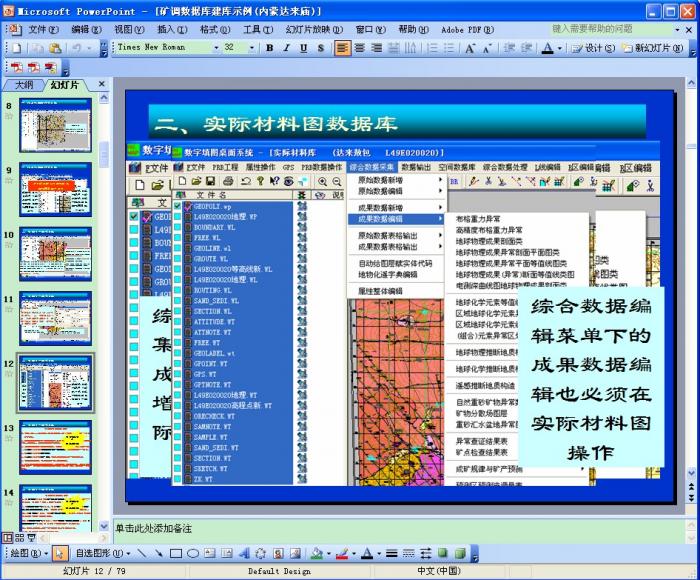This screenshot has width=700, height=580.
Task: Click the increase font size icon
Action: point(470,48)
